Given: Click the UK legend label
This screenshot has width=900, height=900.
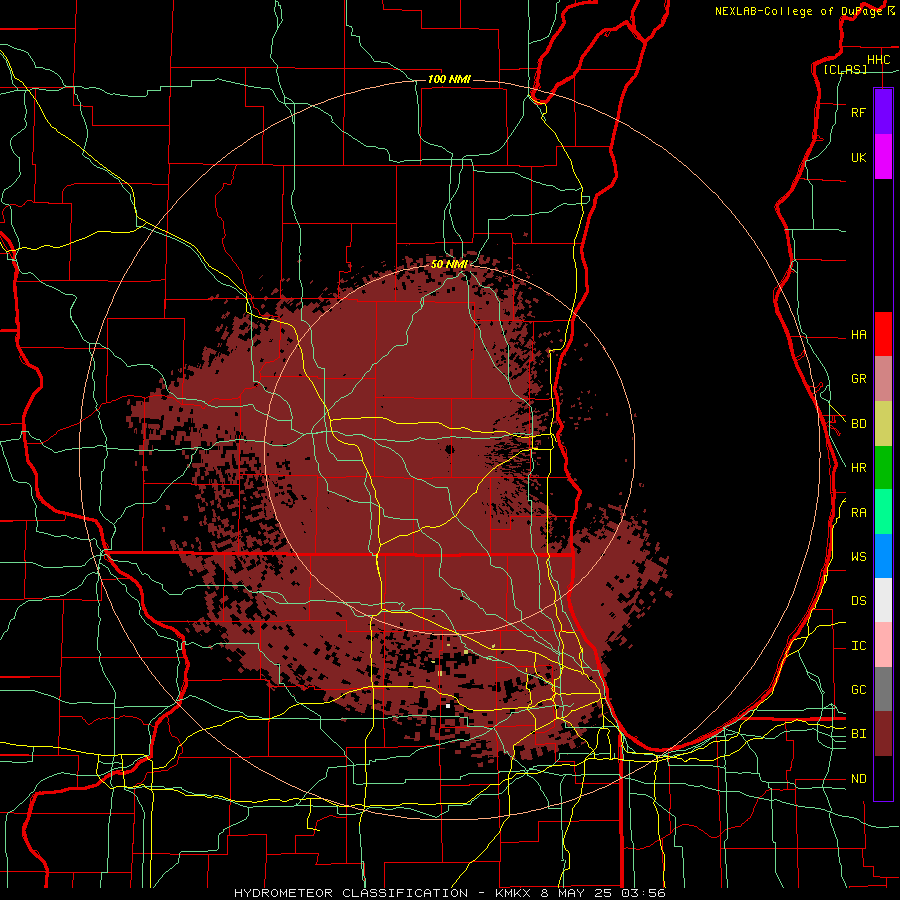Looking at the screenshot, I should (x=858, y=157).
